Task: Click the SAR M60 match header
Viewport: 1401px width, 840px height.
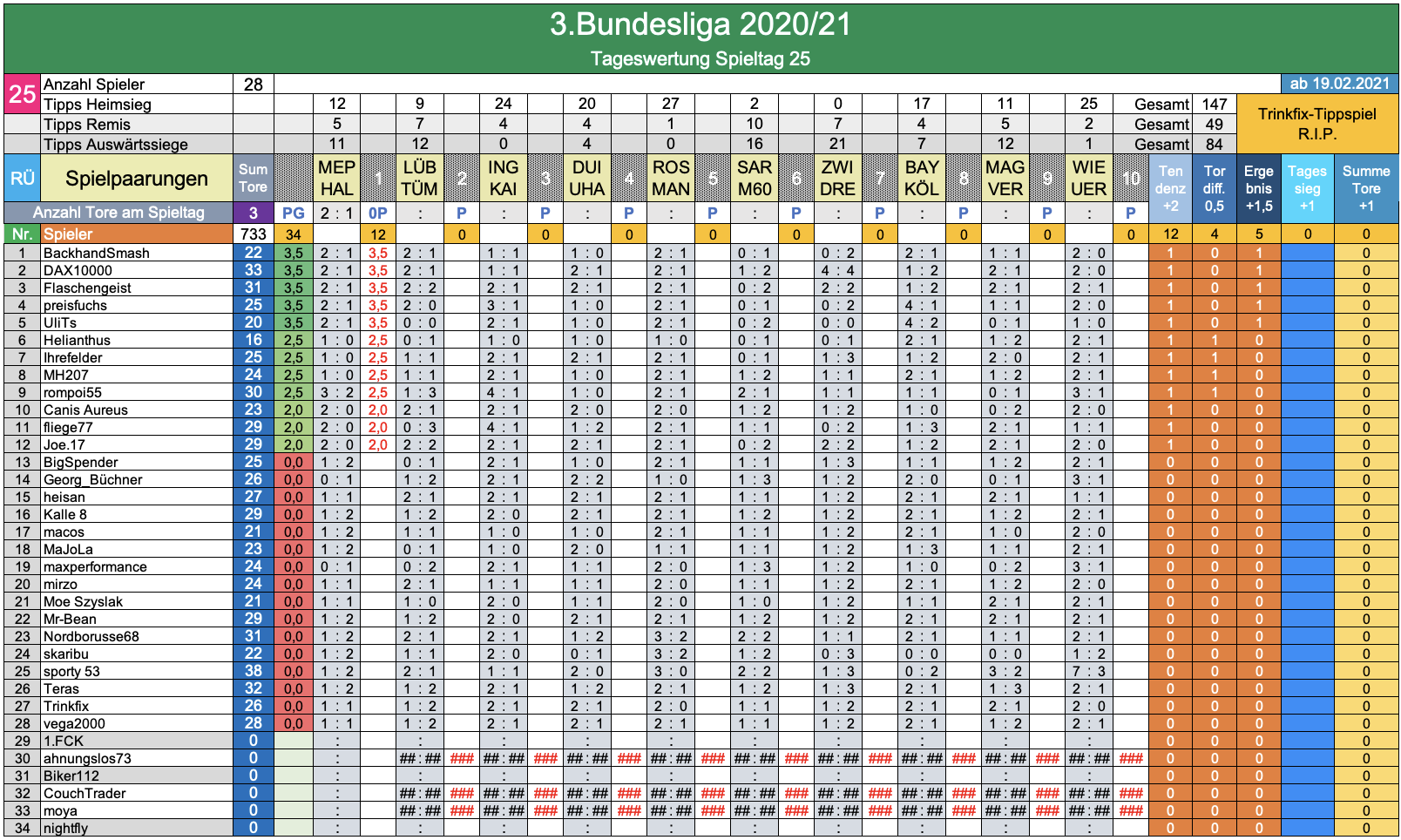Action: coord(755,179)
